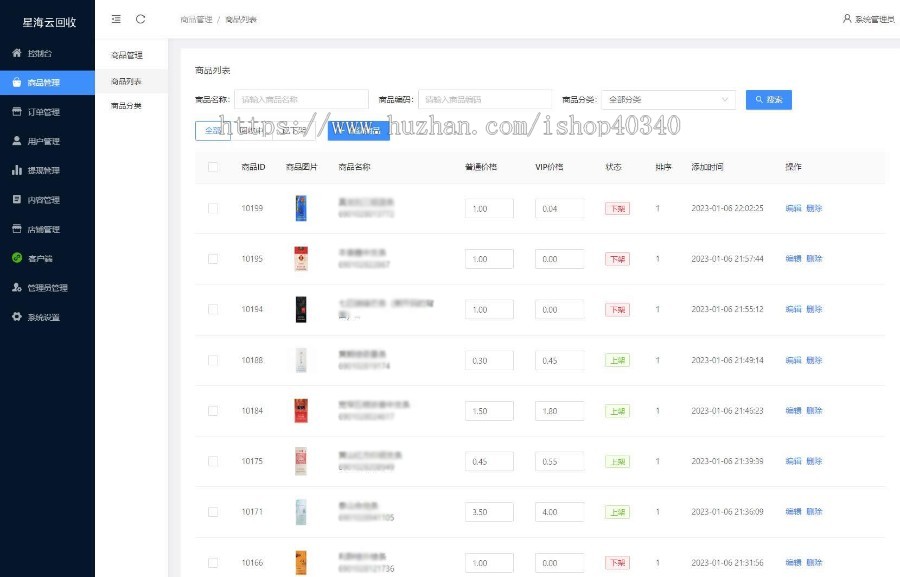
Task: Click 商品管理 in the breadcrumb
Action: point(196,20)
